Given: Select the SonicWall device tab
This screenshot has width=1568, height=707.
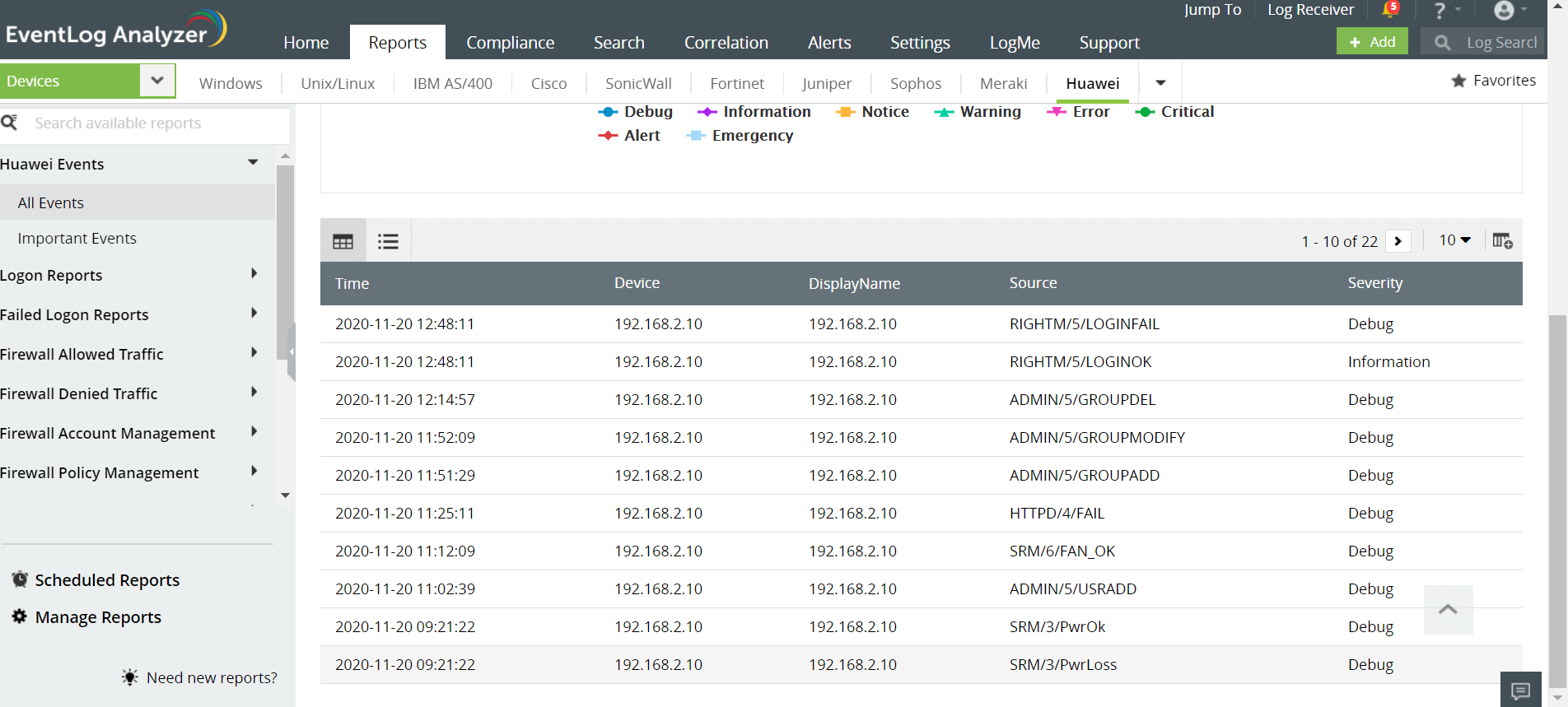Looking at the screenshot, I should point(638,83).
